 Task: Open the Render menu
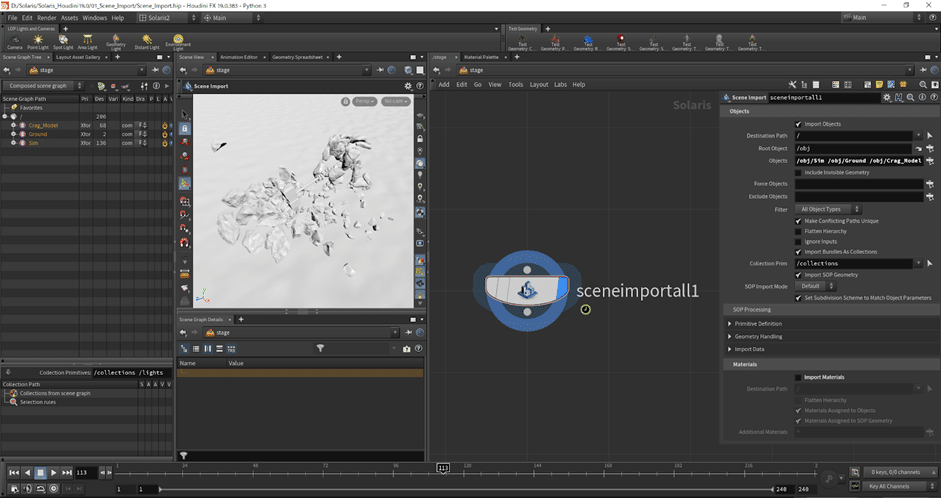[x=46, y=17]
